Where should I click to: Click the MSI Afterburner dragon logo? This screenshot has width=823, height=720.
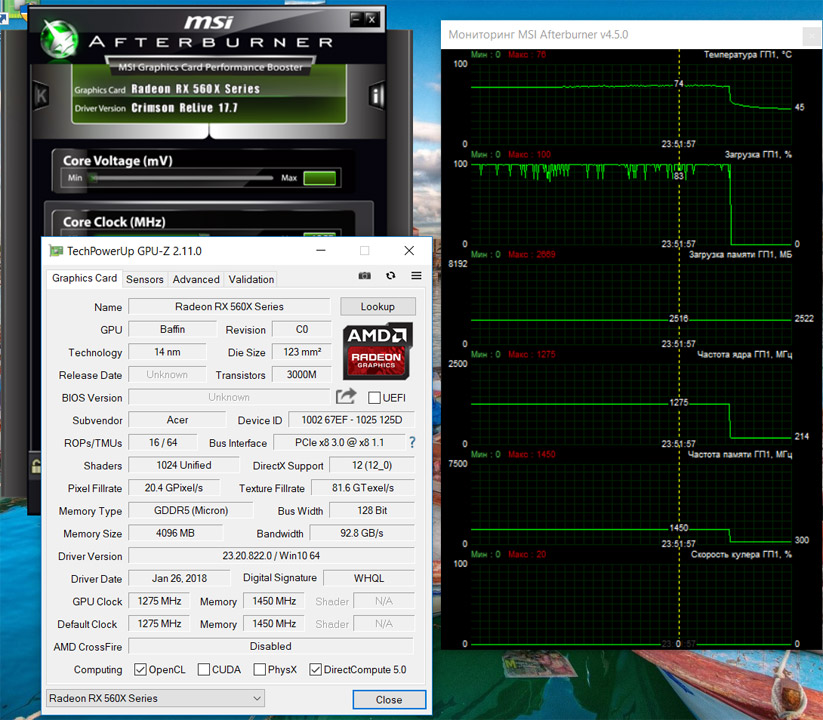click(59, 39)
